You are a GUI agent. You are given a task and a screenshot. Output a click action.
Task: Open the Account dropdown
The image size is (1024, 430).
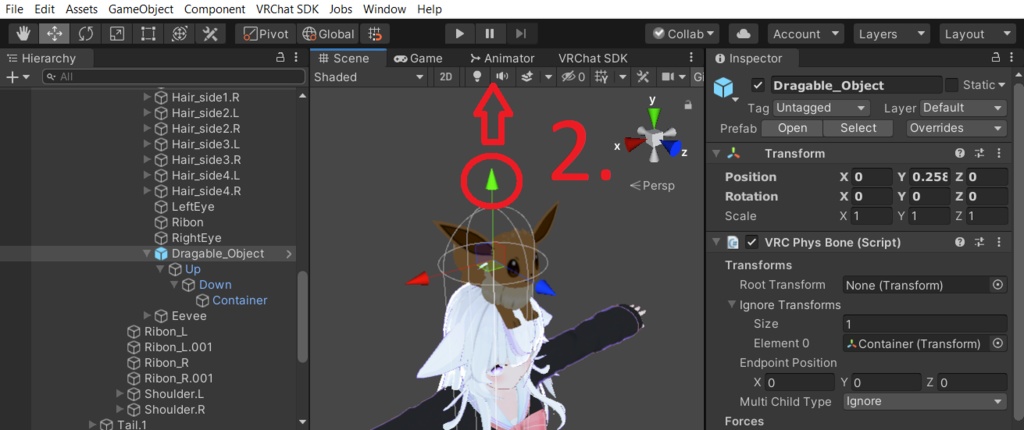pyautogui.click(x=806, y=34)
